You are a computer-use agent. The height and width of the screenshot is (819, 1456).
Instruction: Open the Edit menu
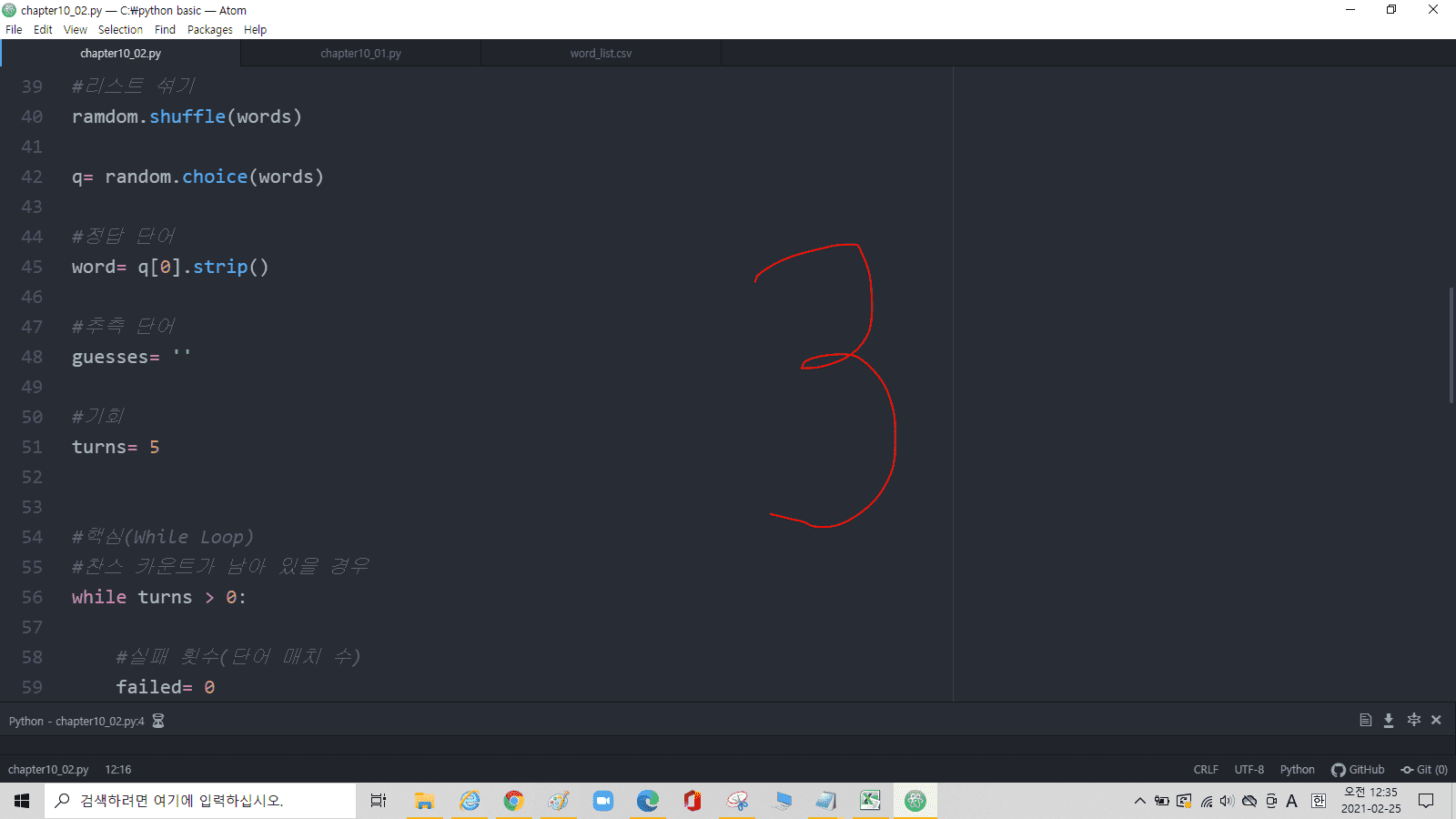43,29
